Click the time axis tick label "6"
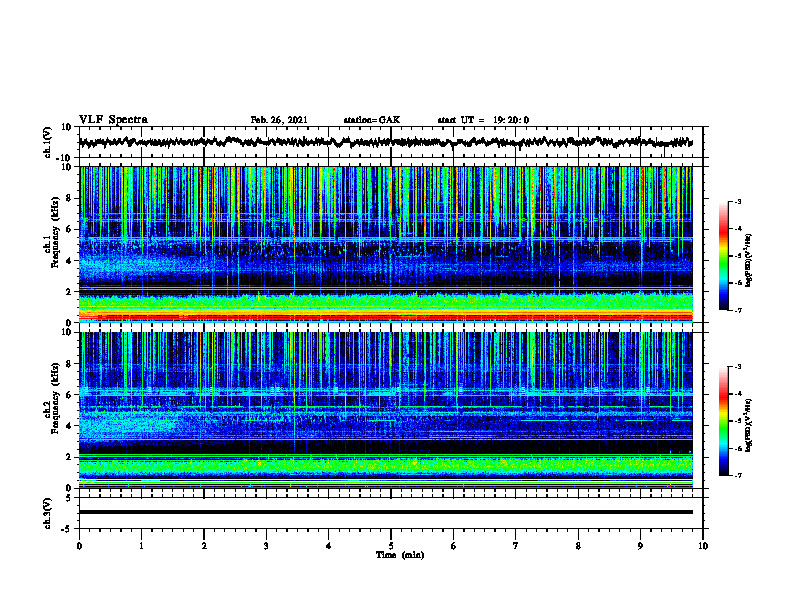 coord(453,546)
